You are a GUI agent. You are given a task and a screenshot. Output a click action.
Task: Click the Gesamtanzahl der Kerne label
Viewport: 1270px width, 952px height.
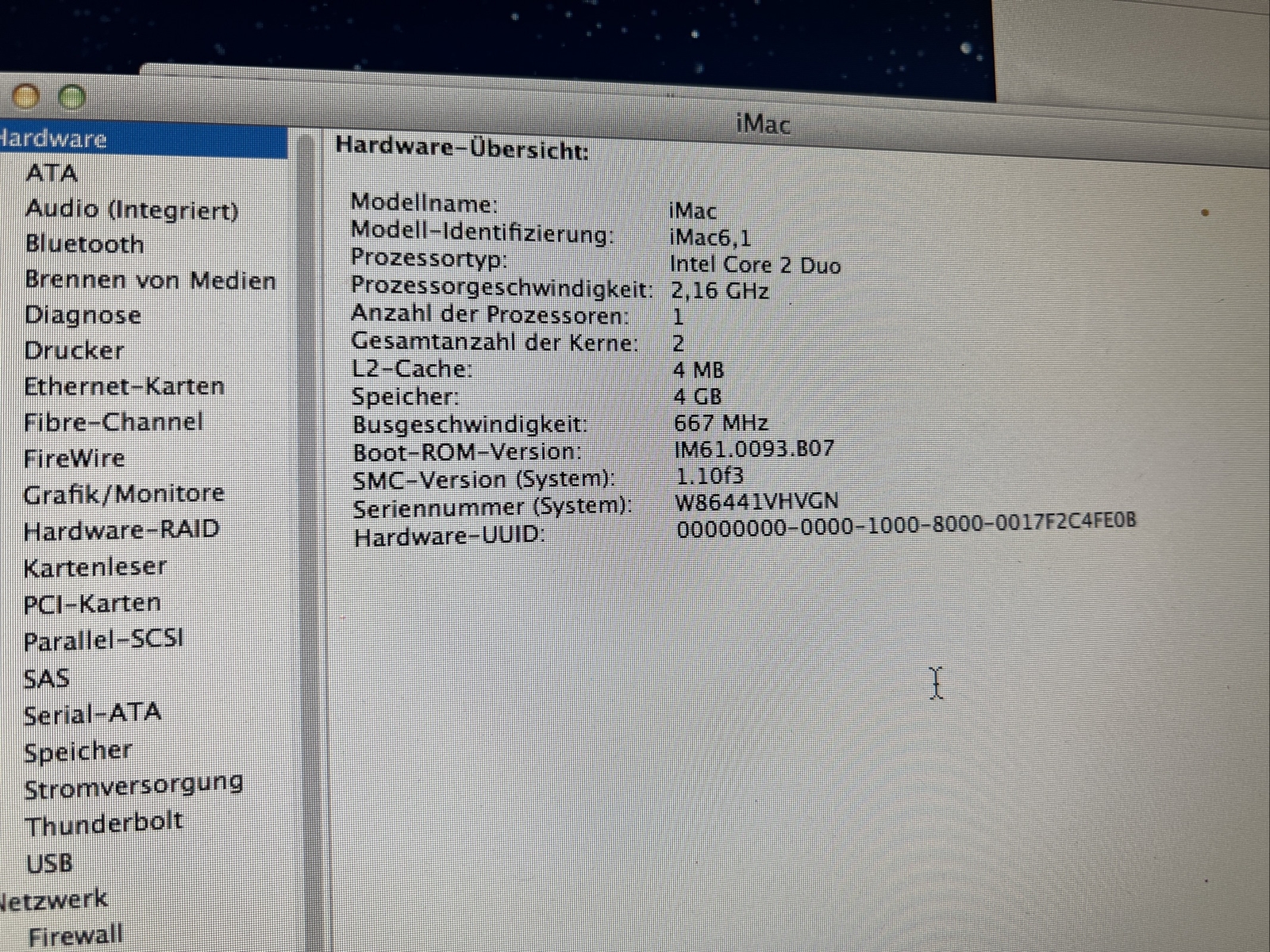click(495, 342)
